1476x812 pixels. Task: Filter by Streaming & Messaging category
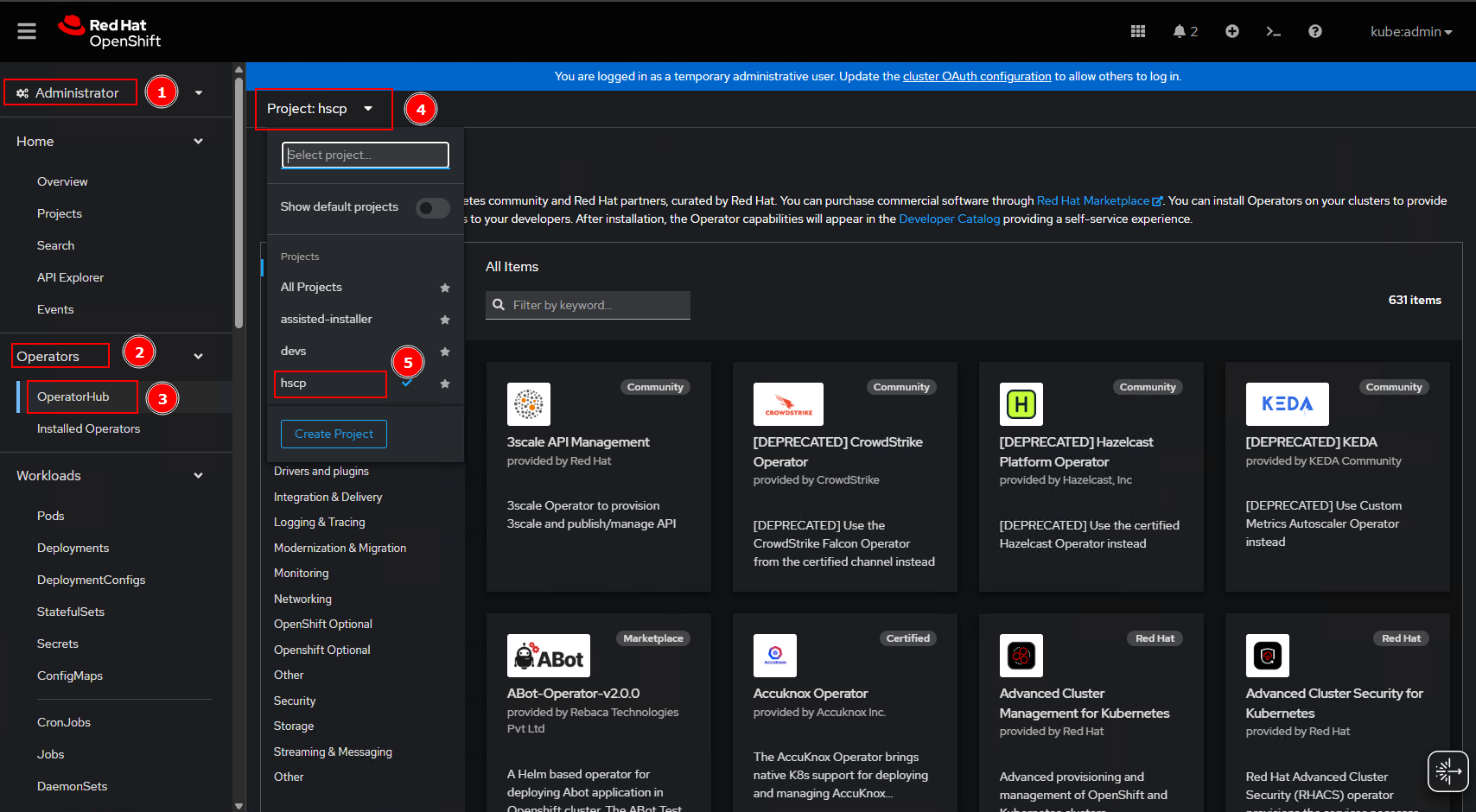point(333,752)
